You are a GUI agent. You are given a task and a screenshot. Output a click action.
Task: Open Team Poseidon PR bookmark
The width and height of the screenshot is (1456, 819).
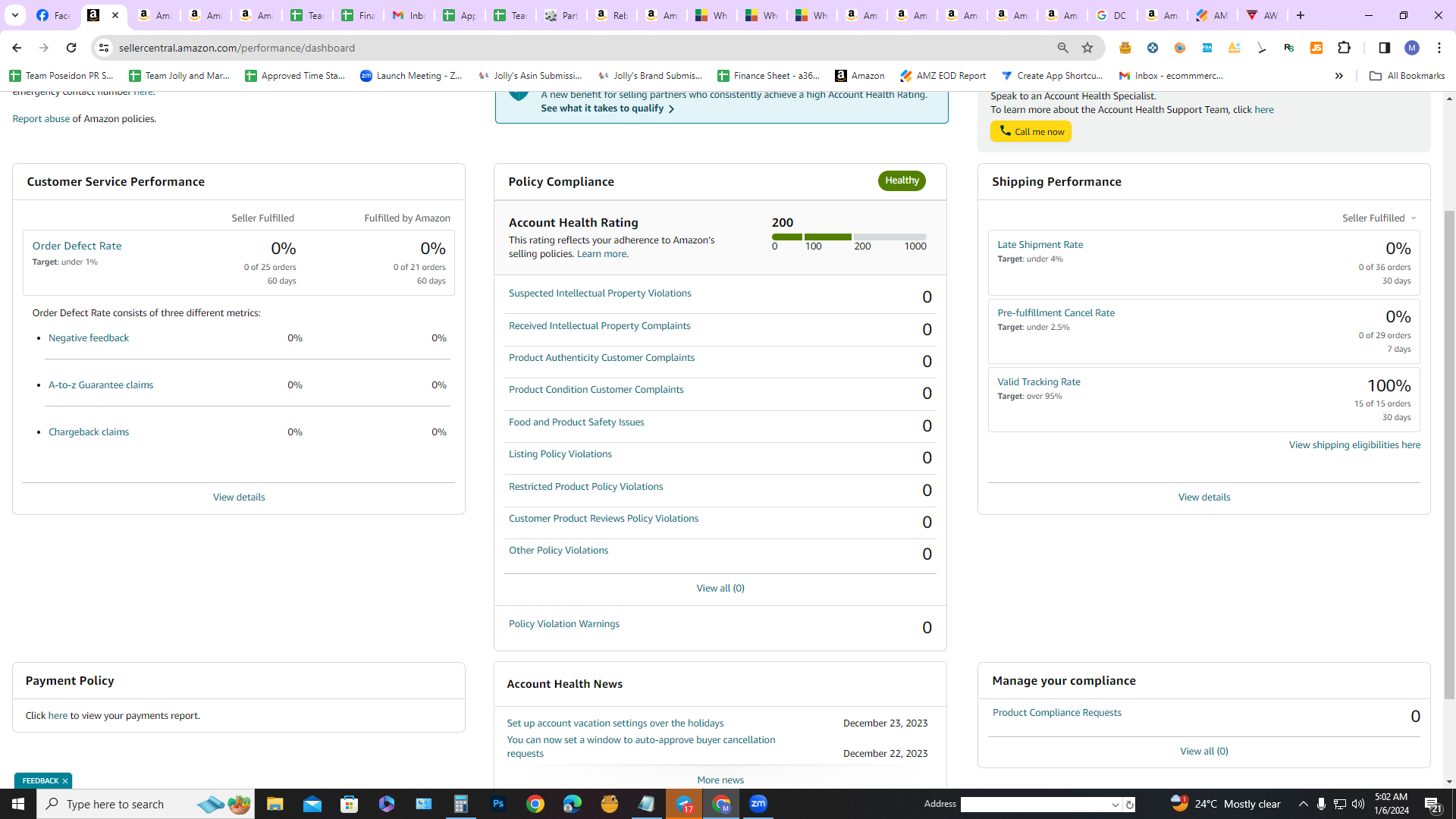point(61,76)
